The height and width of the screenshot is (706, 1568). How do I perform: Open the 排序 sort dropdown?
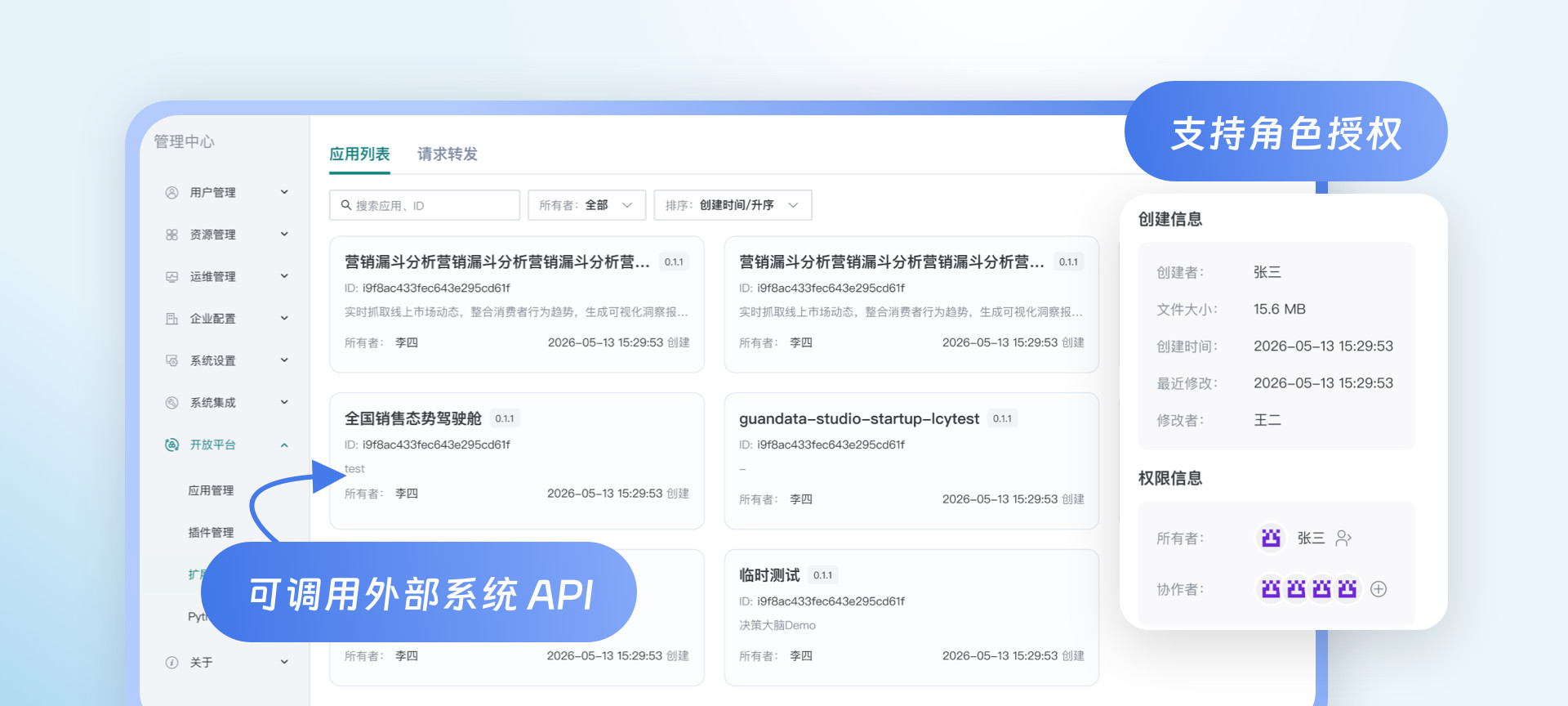733,205
